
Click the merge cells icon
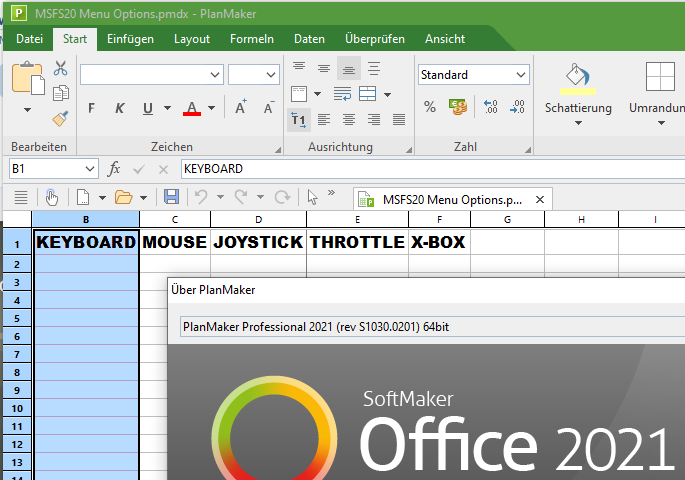click(367, 93)
